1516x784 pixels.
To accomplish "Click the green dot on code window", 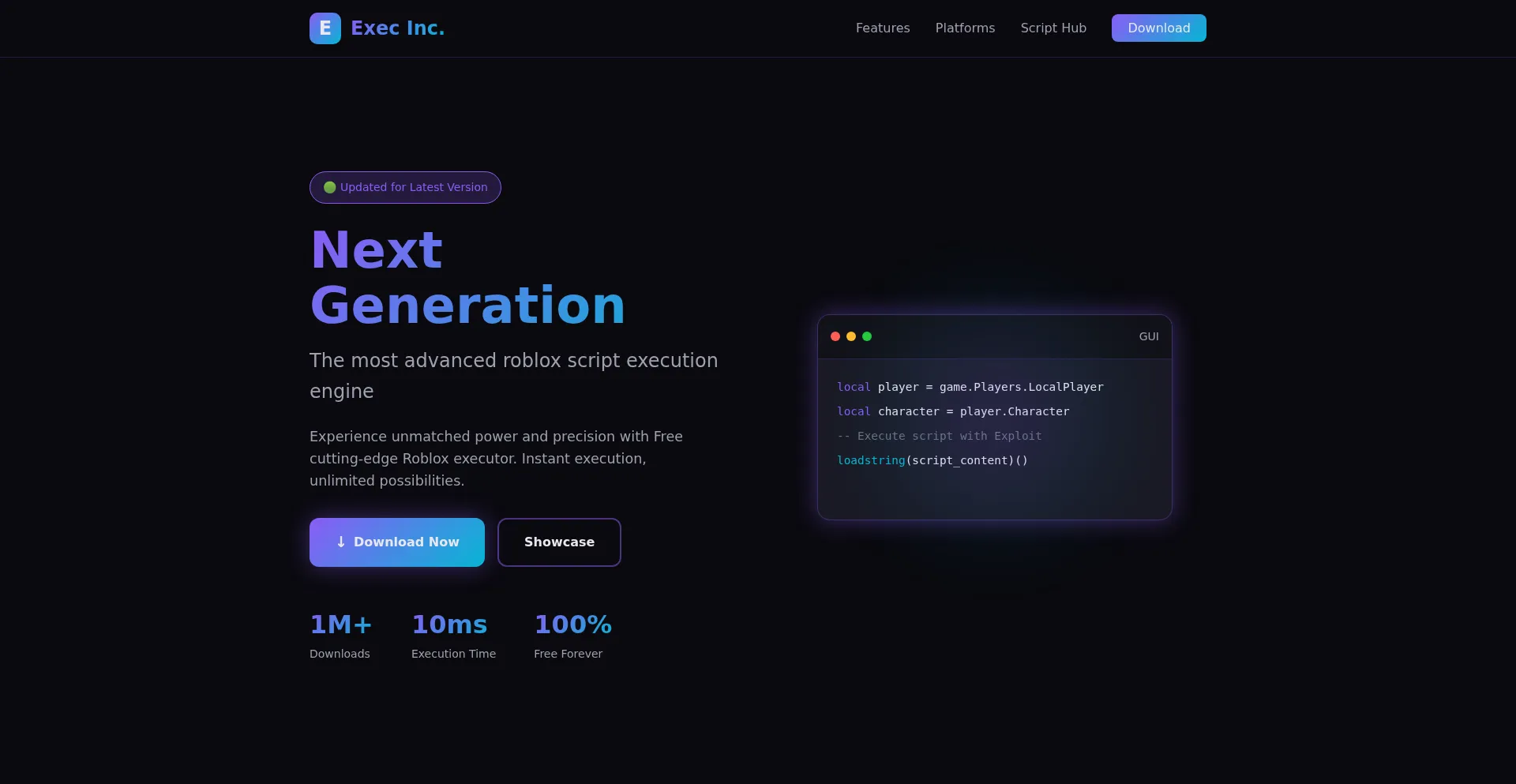I will pos(867,336).
